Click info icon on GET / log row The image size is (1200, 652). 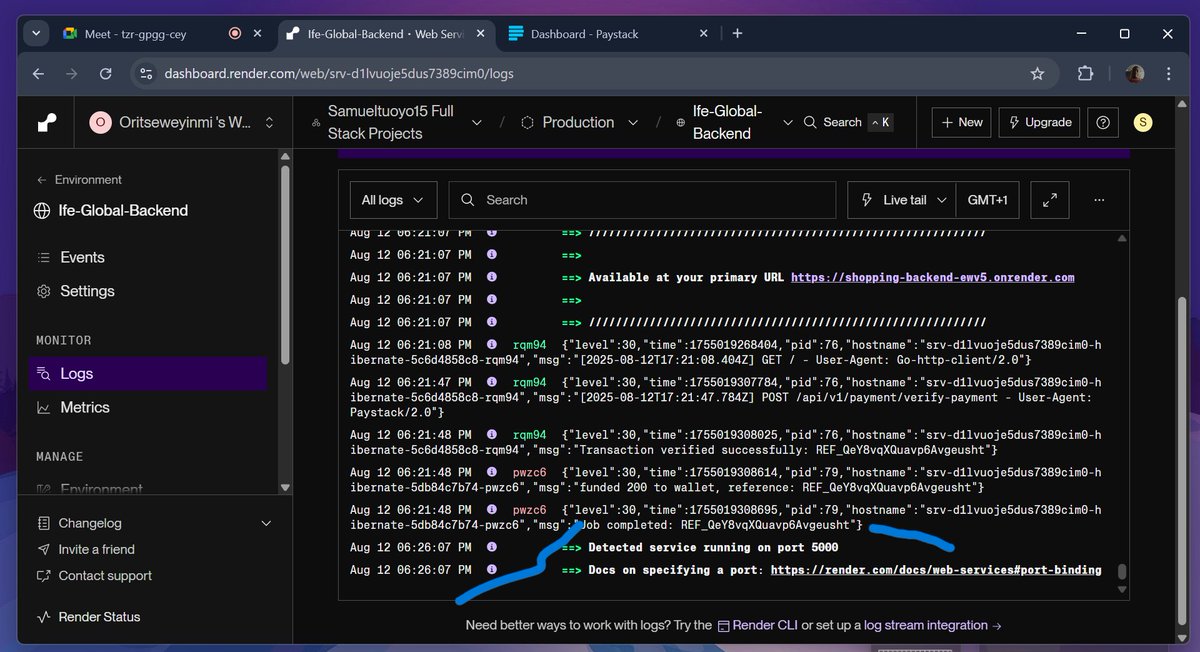491,344
